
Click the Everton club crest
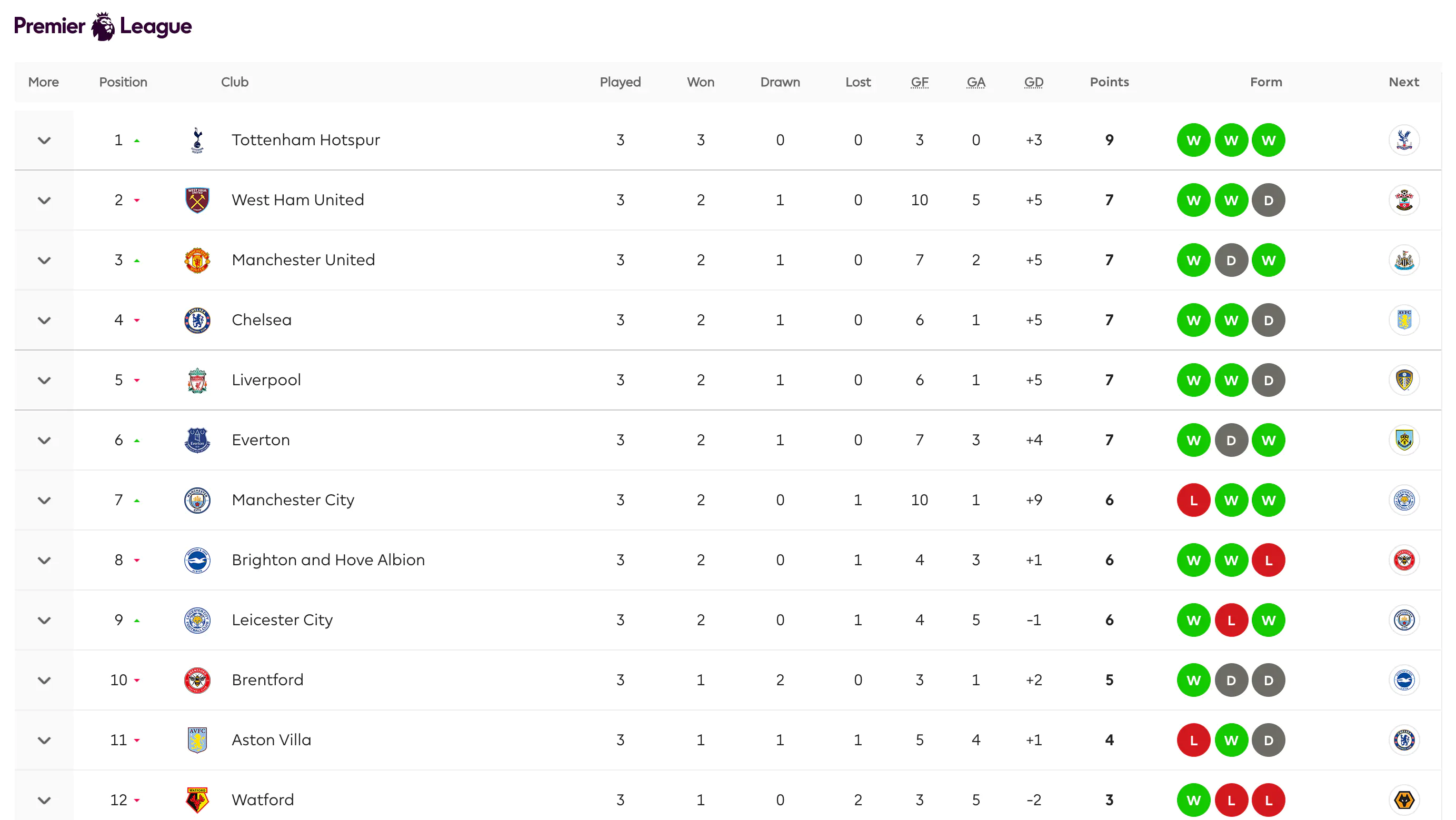point(197,440)
